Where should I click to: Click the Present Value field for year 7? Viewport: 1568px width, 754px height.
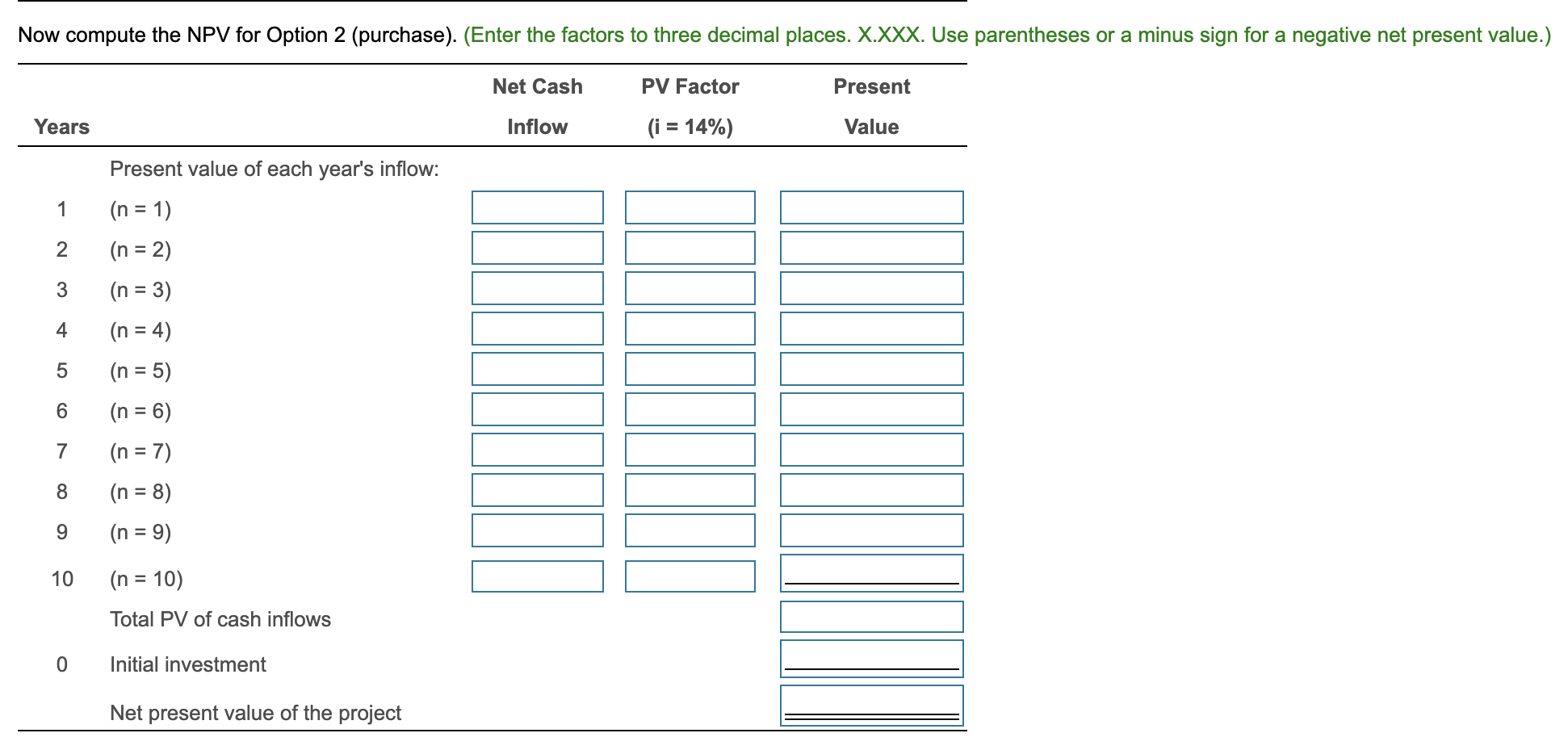872,450
